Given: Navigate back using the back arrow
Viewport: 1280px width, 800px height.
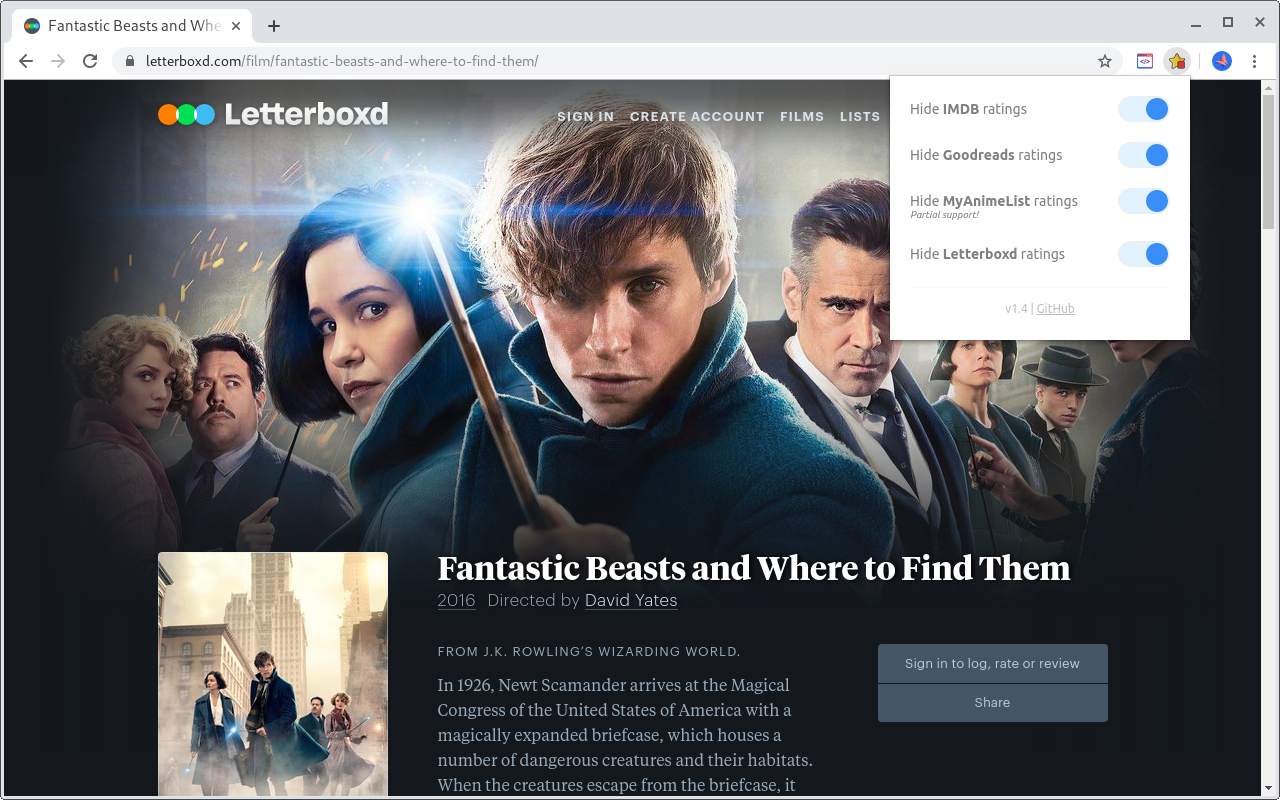Looking at the screenshot, I should coord(25,61).
